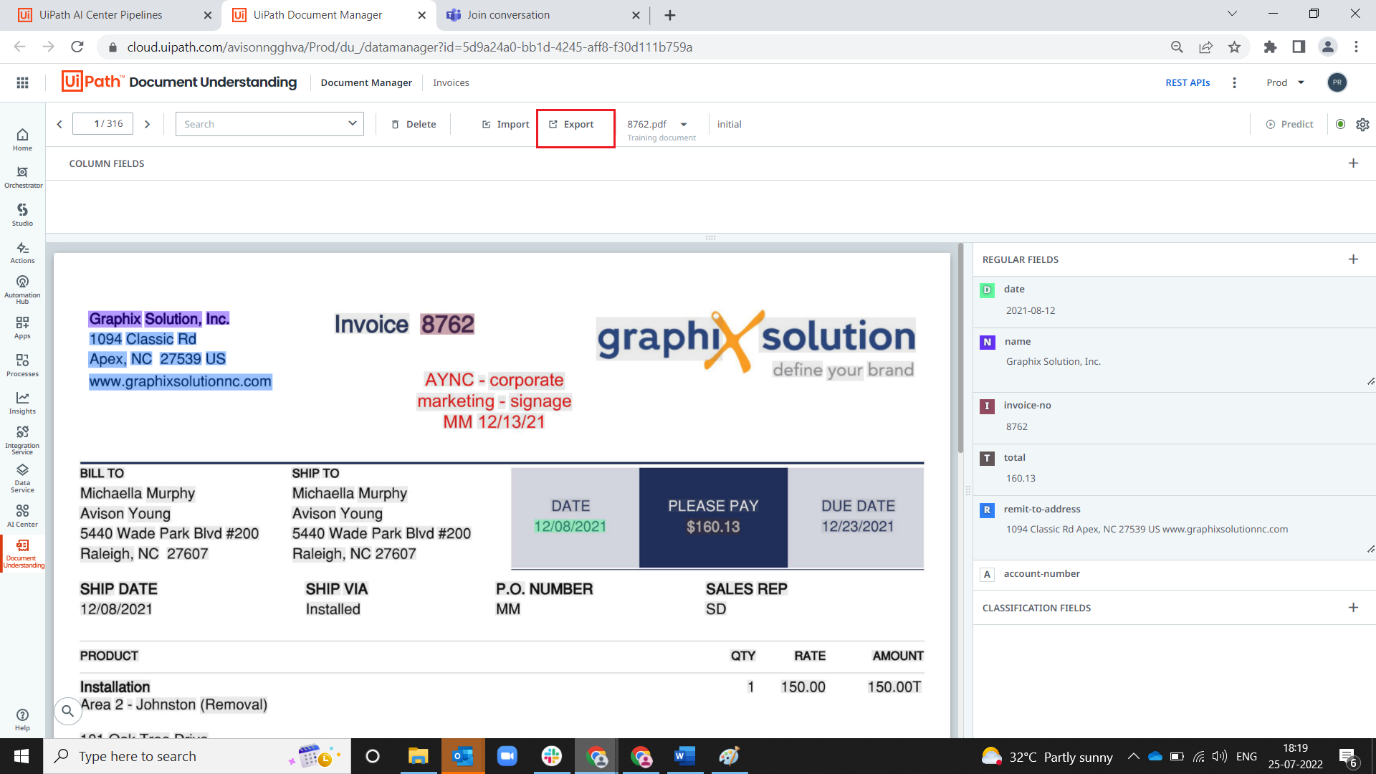Expand the Search filter dropdown

[269, 124]
